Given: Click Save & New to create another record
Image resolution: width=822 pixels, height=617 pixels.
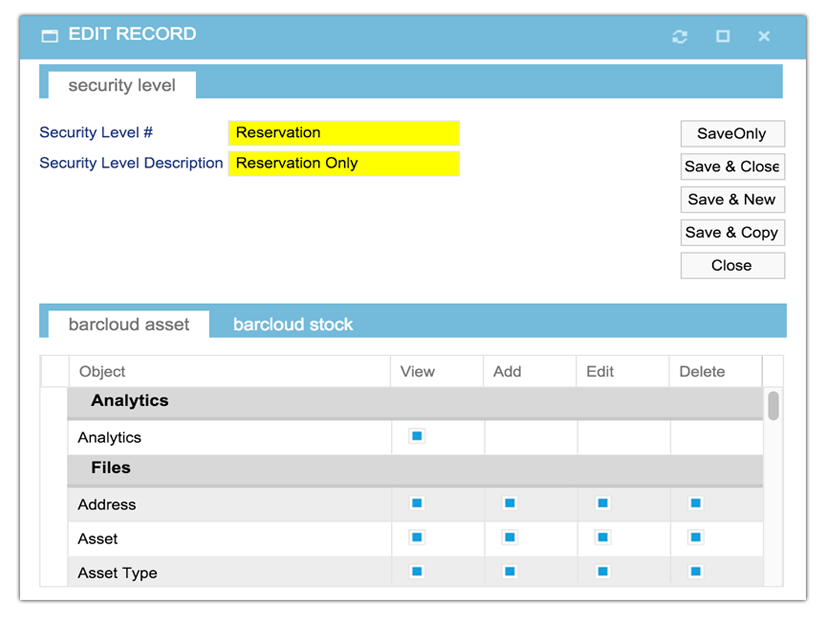Looking at the screenshot, I should 732,199.
